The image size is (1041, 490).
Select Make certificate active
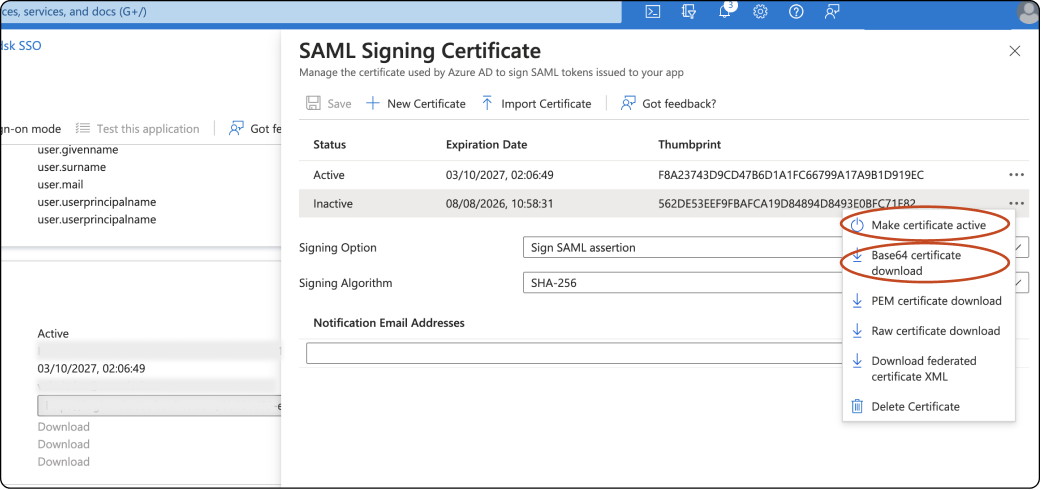[x=928, y=225]
